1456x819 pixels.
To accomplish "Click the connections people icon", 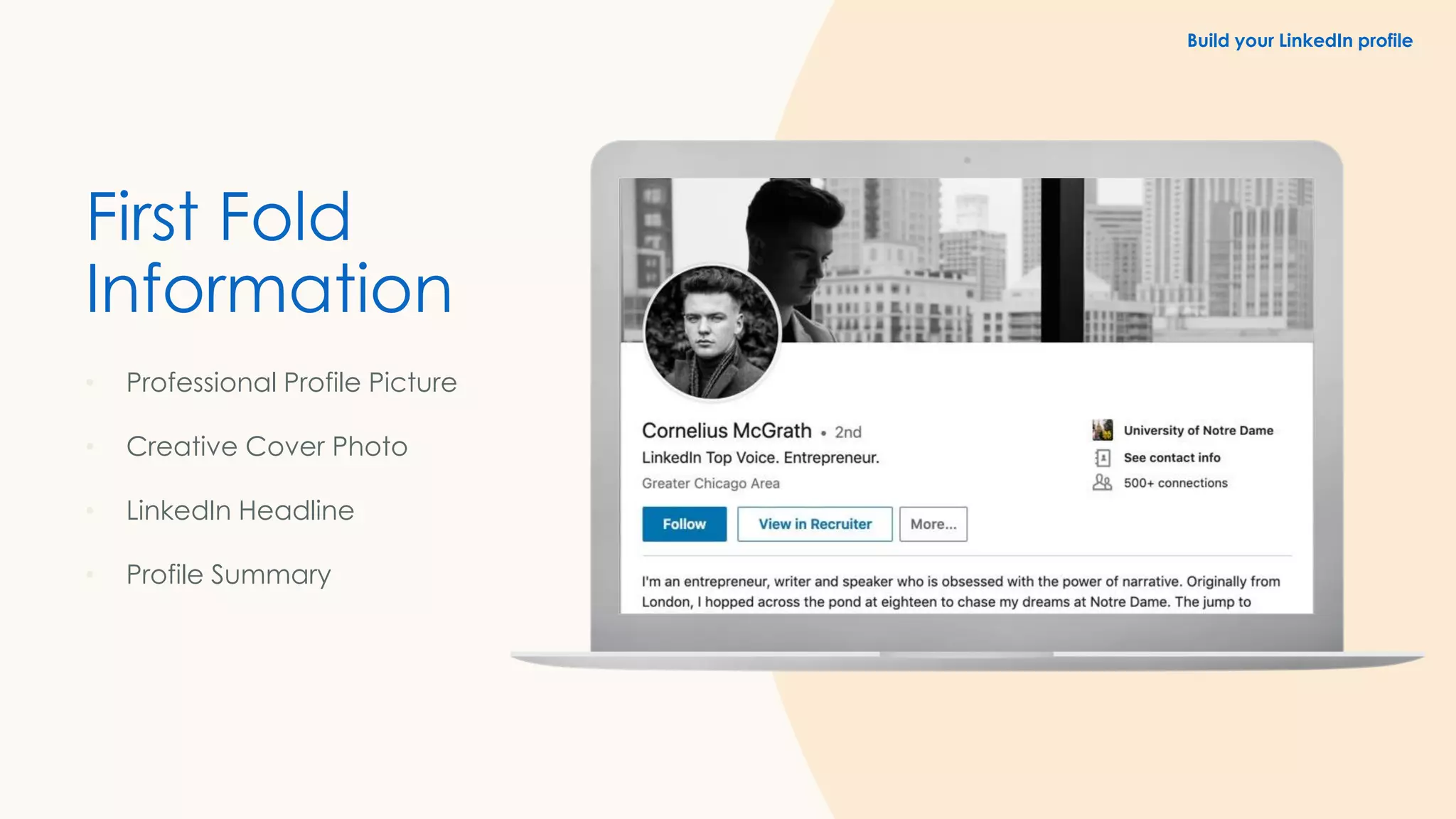I will 1102,483.
